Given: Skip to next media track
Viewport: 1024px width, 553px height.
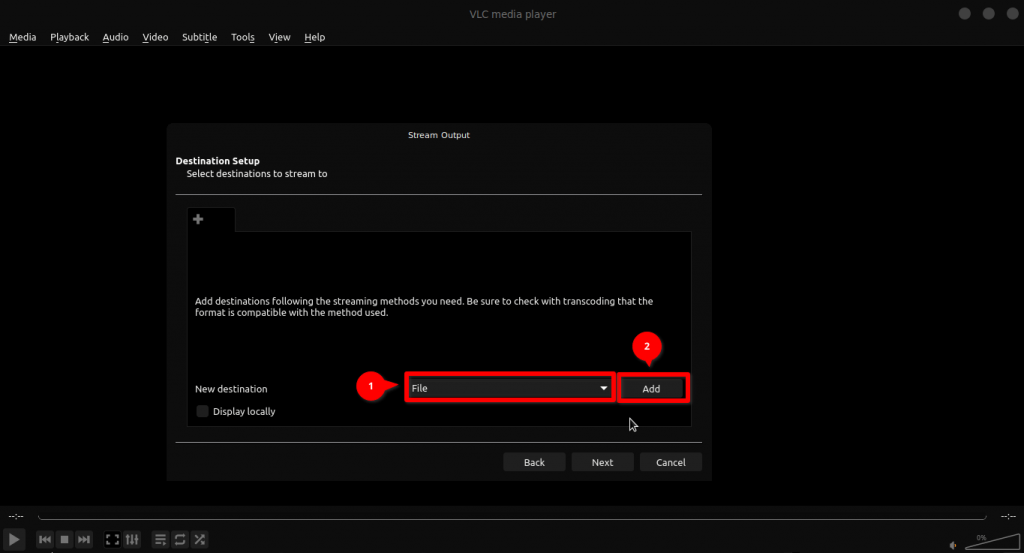Looking at the screenshot, I should point(84,539).
